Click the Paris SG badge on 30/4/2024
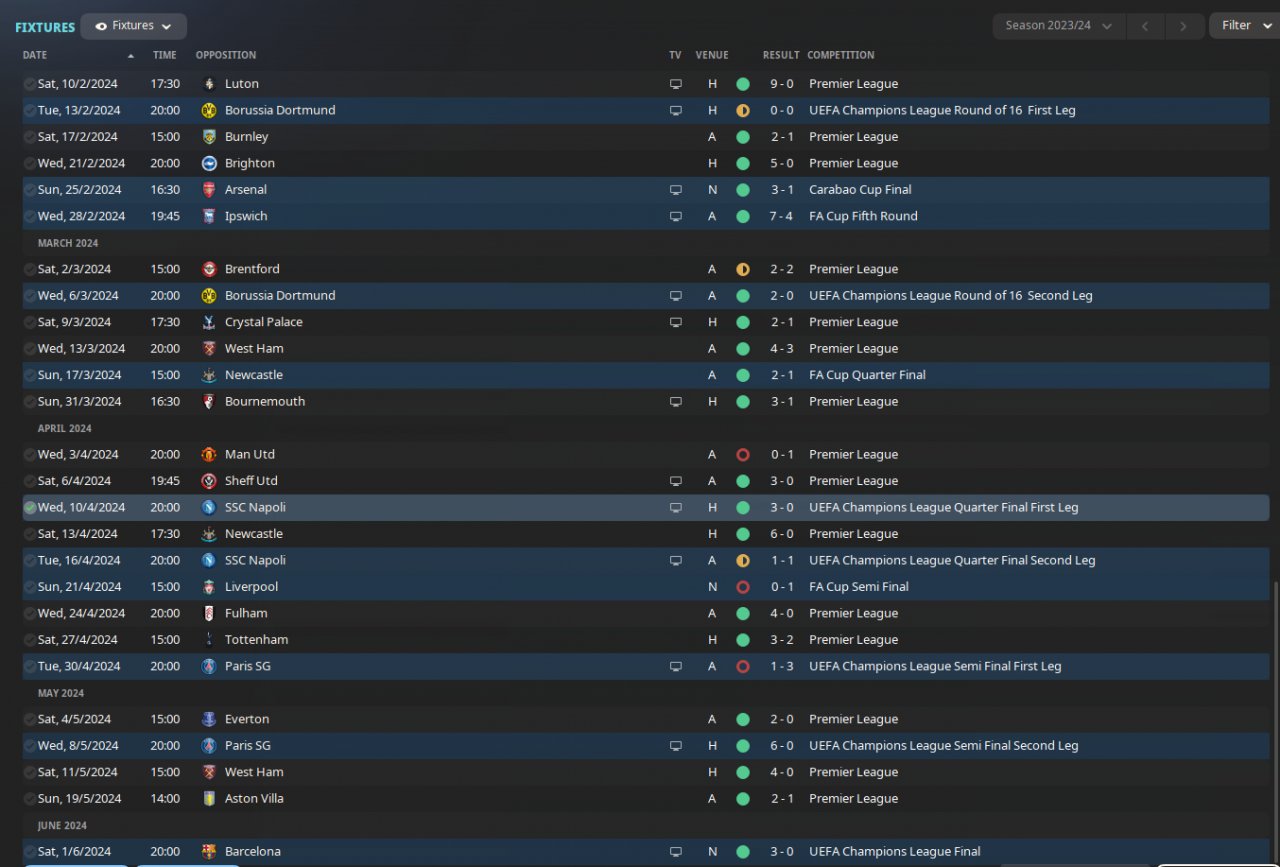Image resolution: width=1280 pixels, height=867 pixels. (x=209, y=667)
